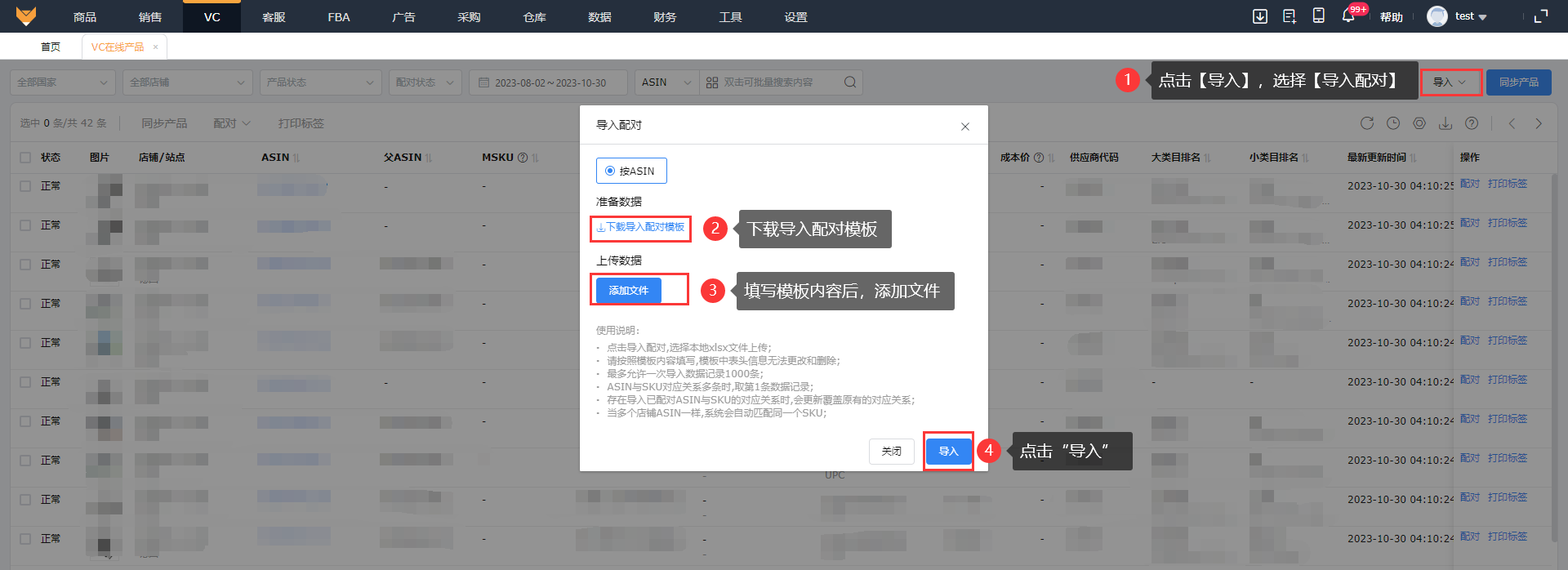Screen dimensions: 1568x570
Task: Switch to the VC在线产品 tab
Action: click(x=118, y=47)
